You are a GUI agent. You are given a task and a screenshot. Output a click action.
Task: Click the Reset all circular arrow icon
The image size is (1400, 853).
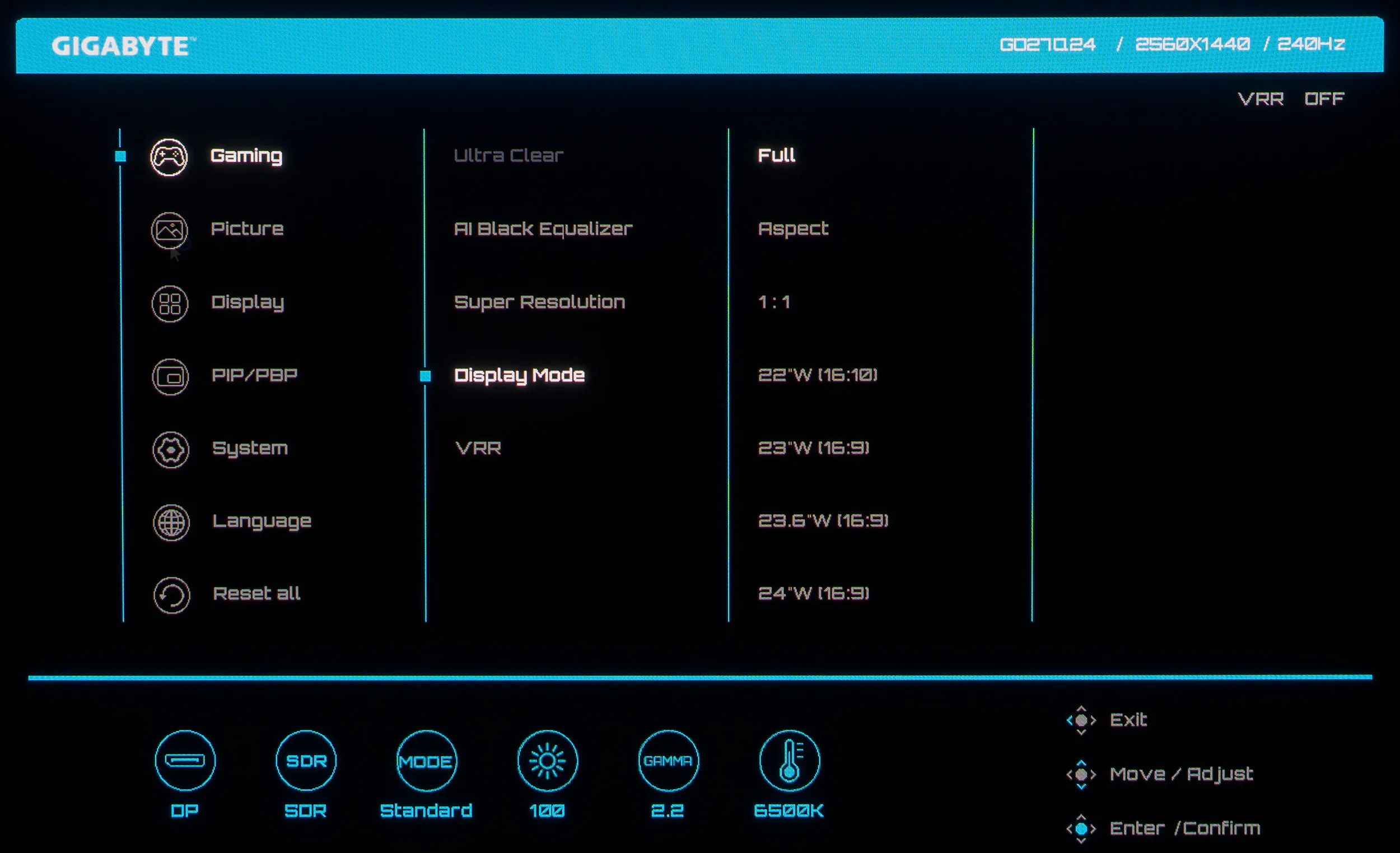pyautogui.click(x=171, y=595)
